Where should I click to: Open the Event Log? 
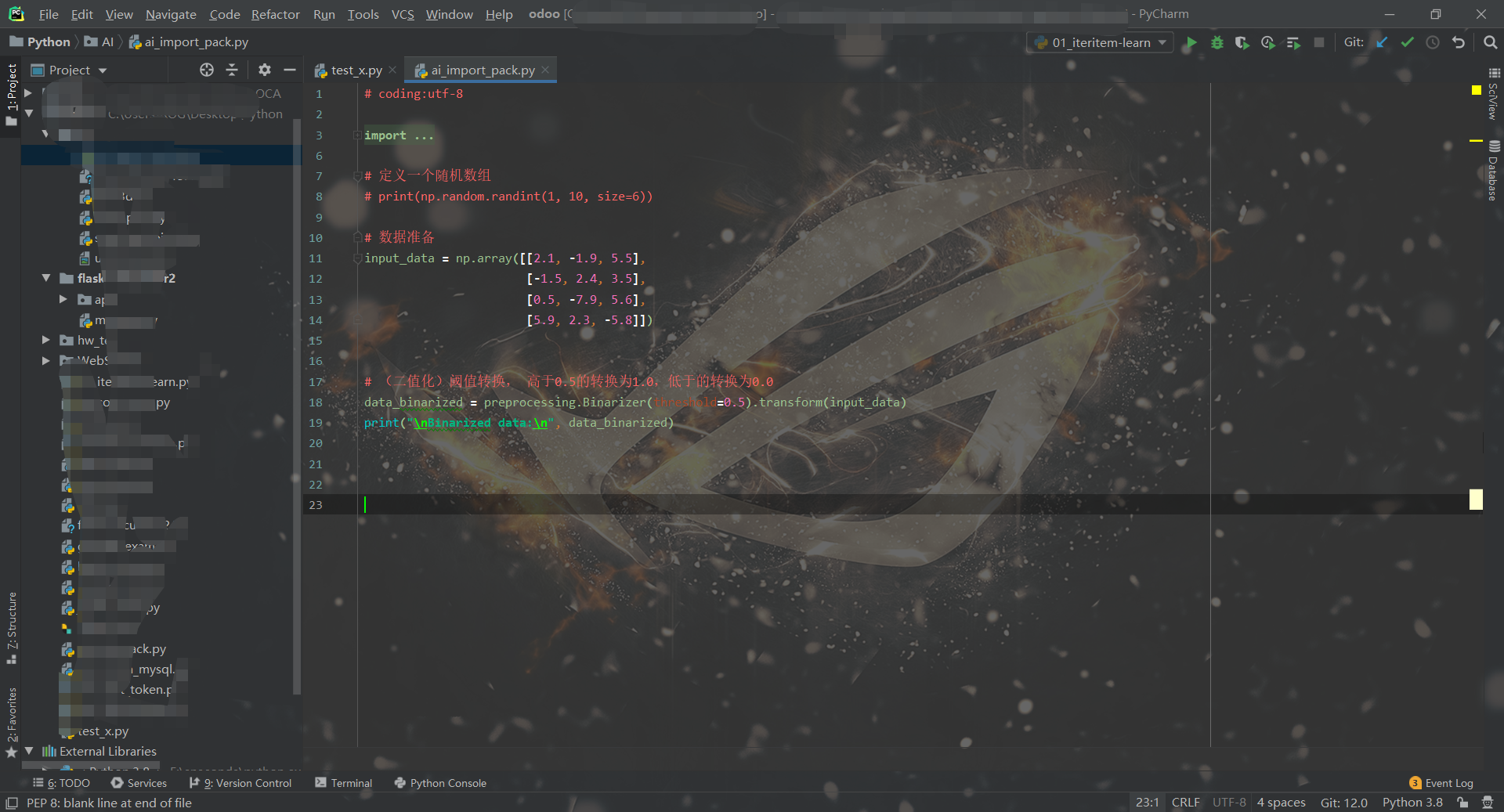1441,783
